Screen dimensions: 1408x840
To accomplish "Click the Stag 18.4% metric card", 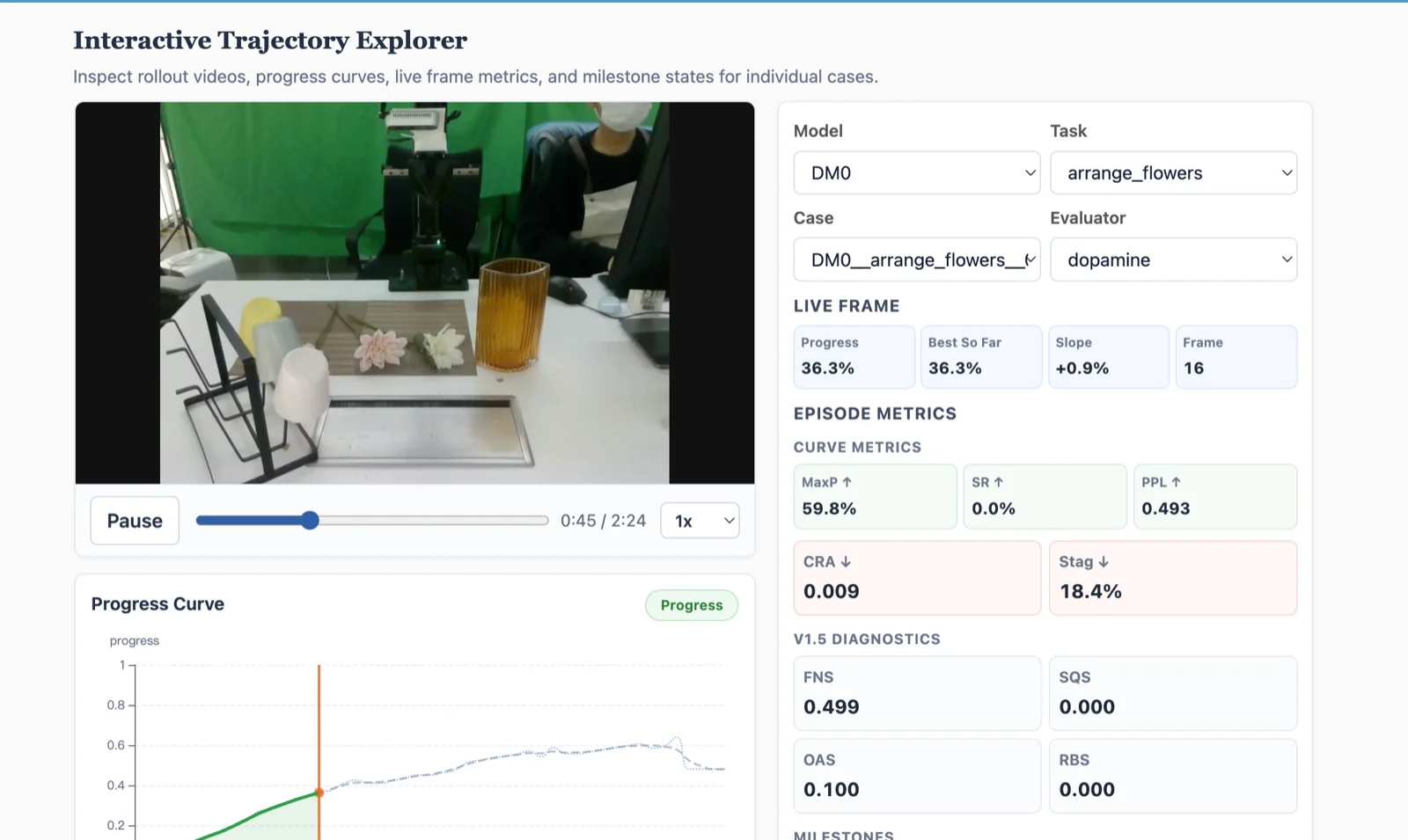I will click(1173, 578).
